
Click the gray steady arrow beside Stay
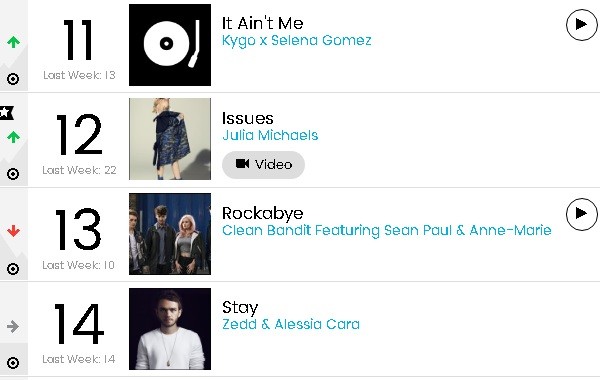pyautogui.click(x=13, y=326)
